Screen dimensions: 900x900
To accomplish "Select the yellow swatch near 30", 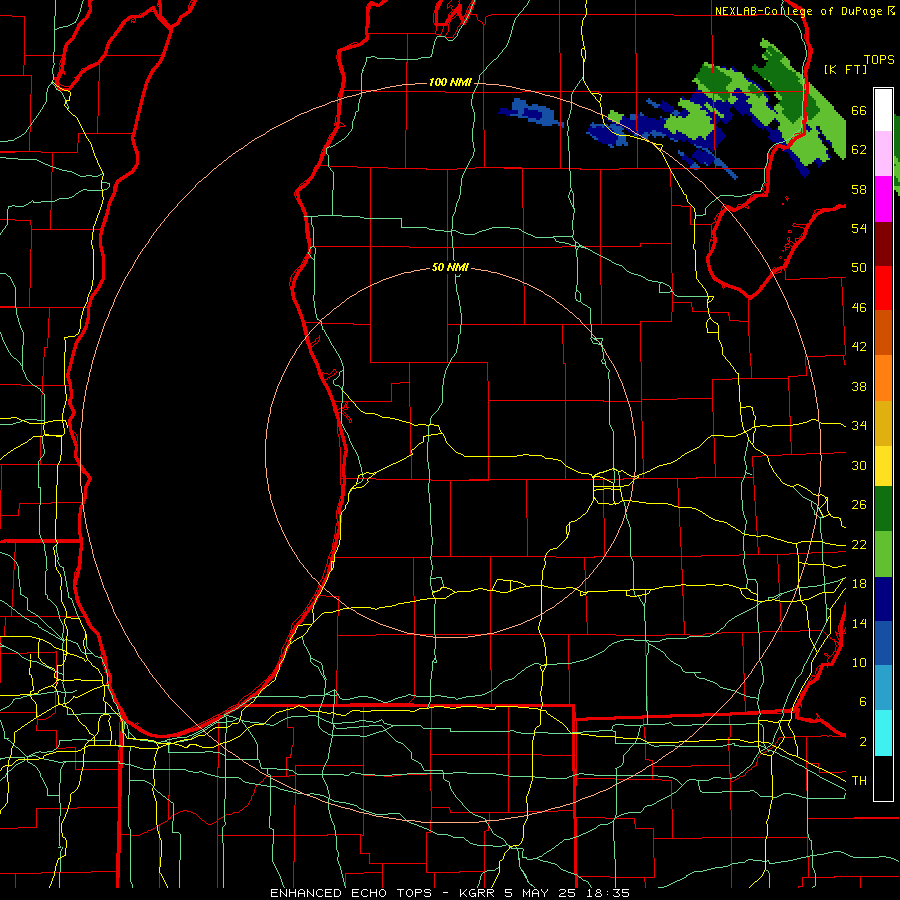I will [x=883, y=466].
